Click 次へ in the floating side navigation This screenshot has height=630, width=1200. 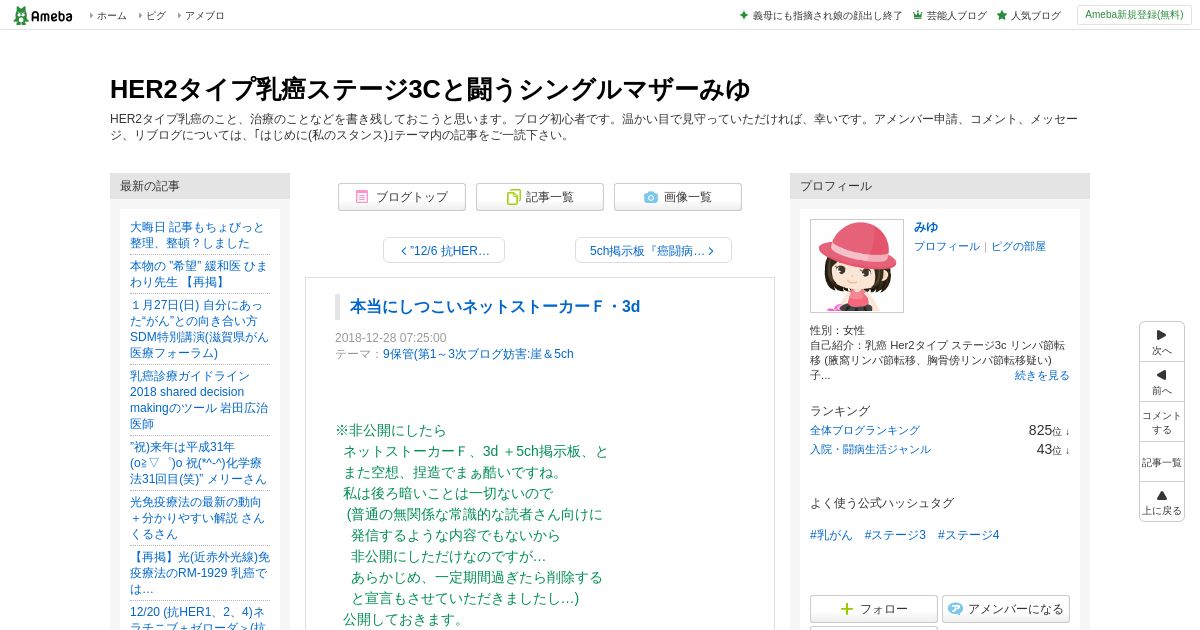click(1162, 342)
